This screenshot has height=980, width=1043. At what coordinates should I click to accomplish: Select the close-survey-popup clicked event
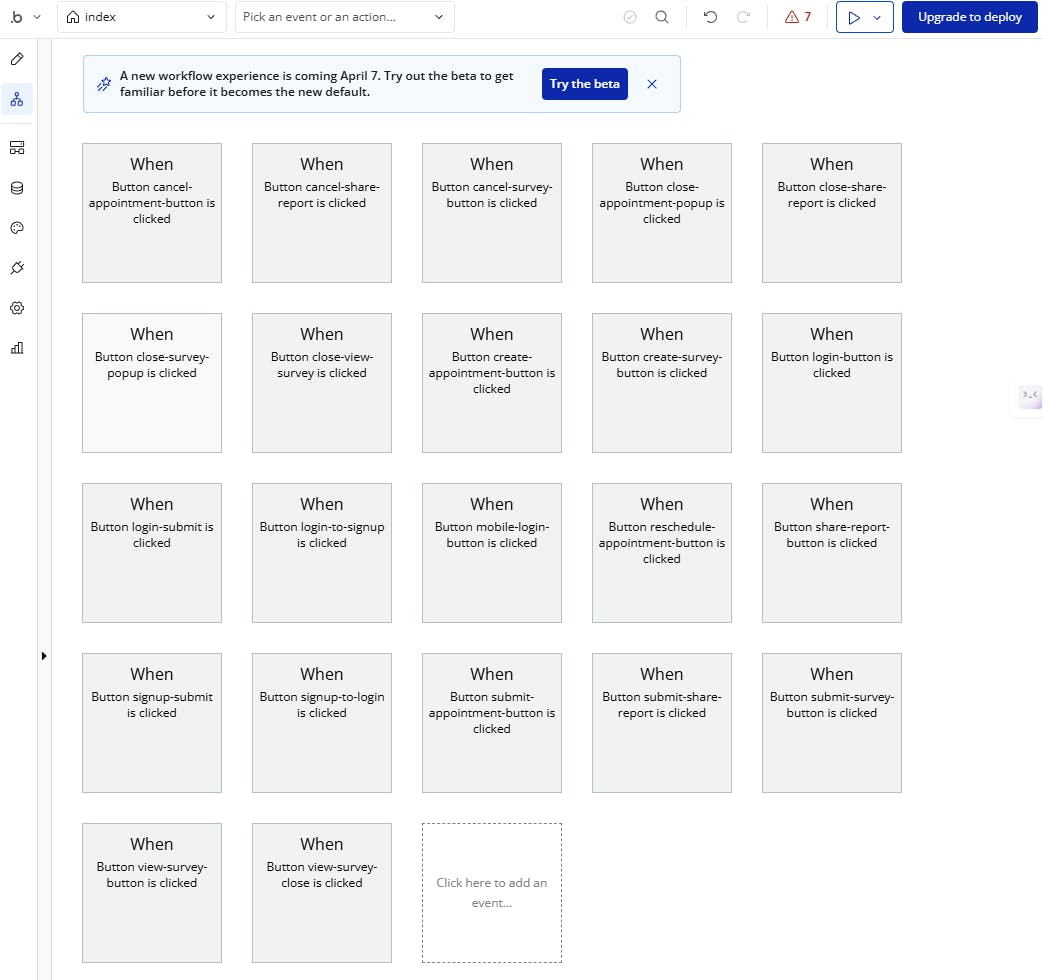[152, 383]
